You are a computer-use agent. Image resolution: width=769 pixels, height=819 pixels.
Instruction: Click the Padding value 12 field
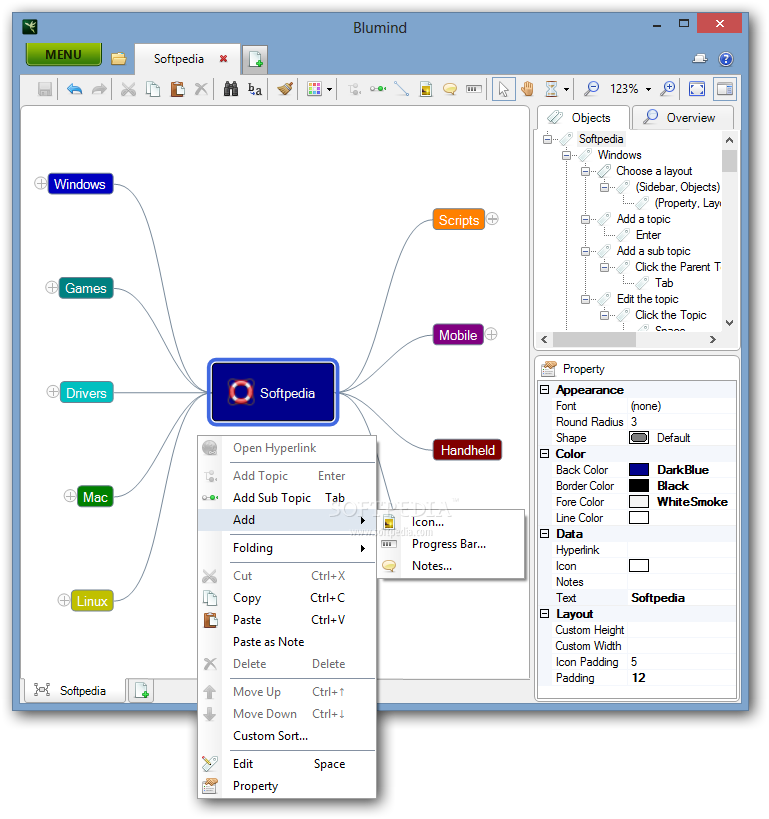(x=681, y=678)
